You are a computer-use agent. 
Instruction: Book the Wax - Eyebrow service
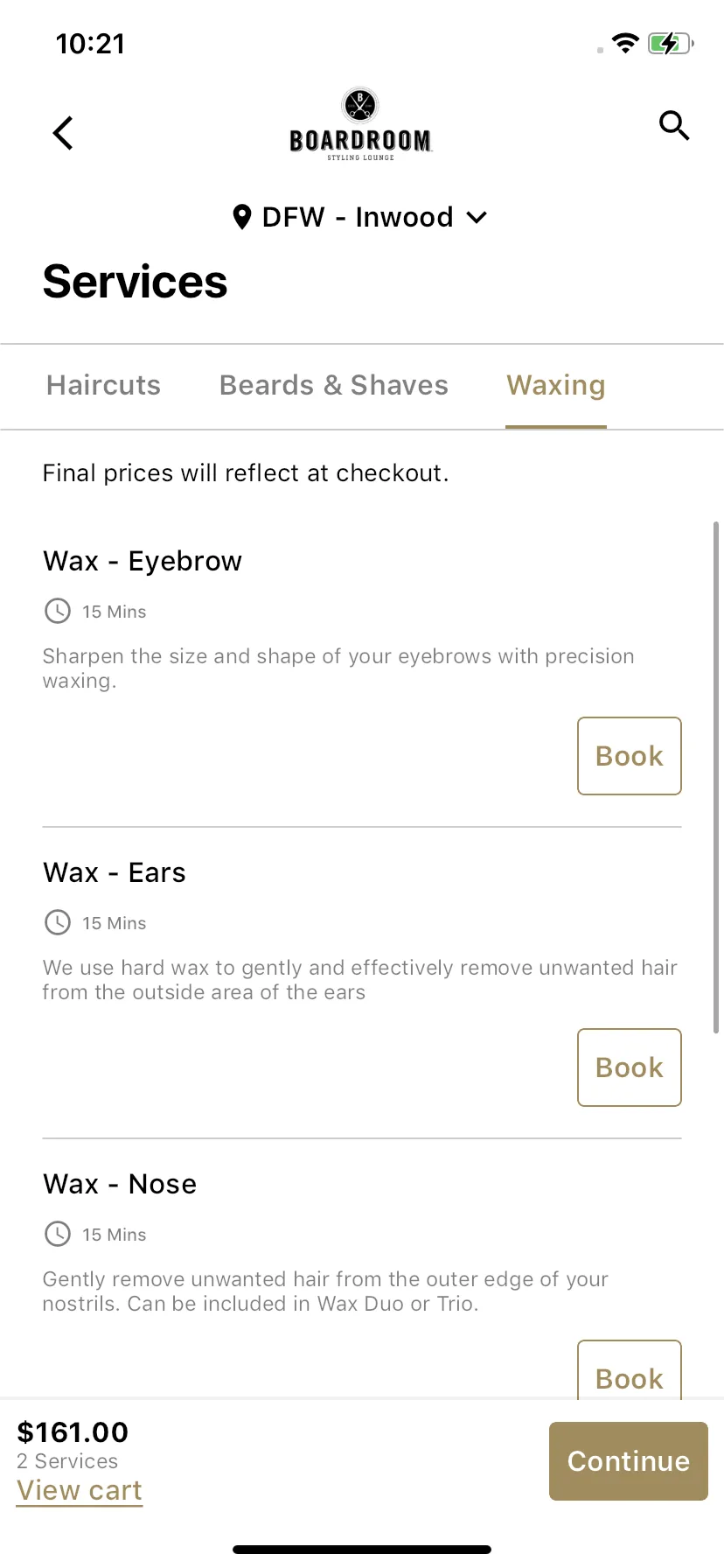coord(630,756)
